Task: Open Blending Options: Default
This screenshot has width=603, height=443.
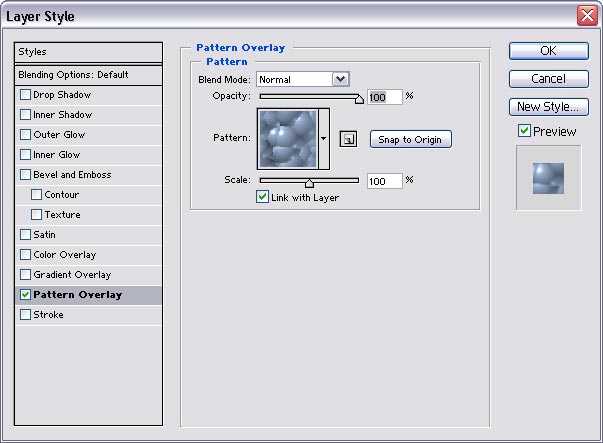Action: tap(88, 75)
